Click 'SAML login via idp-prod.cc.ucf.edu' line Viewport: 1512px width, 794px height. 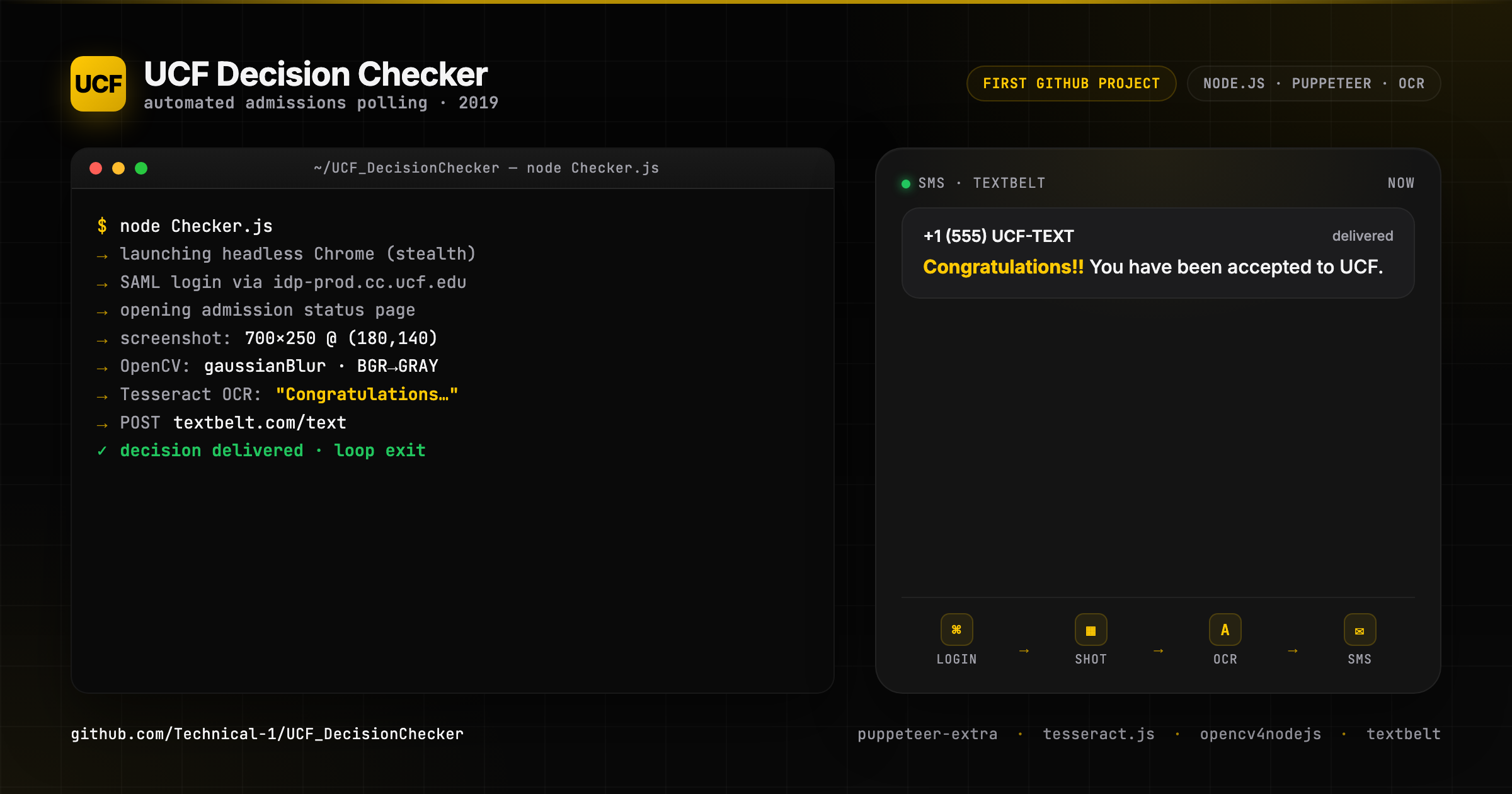[282, 282]
